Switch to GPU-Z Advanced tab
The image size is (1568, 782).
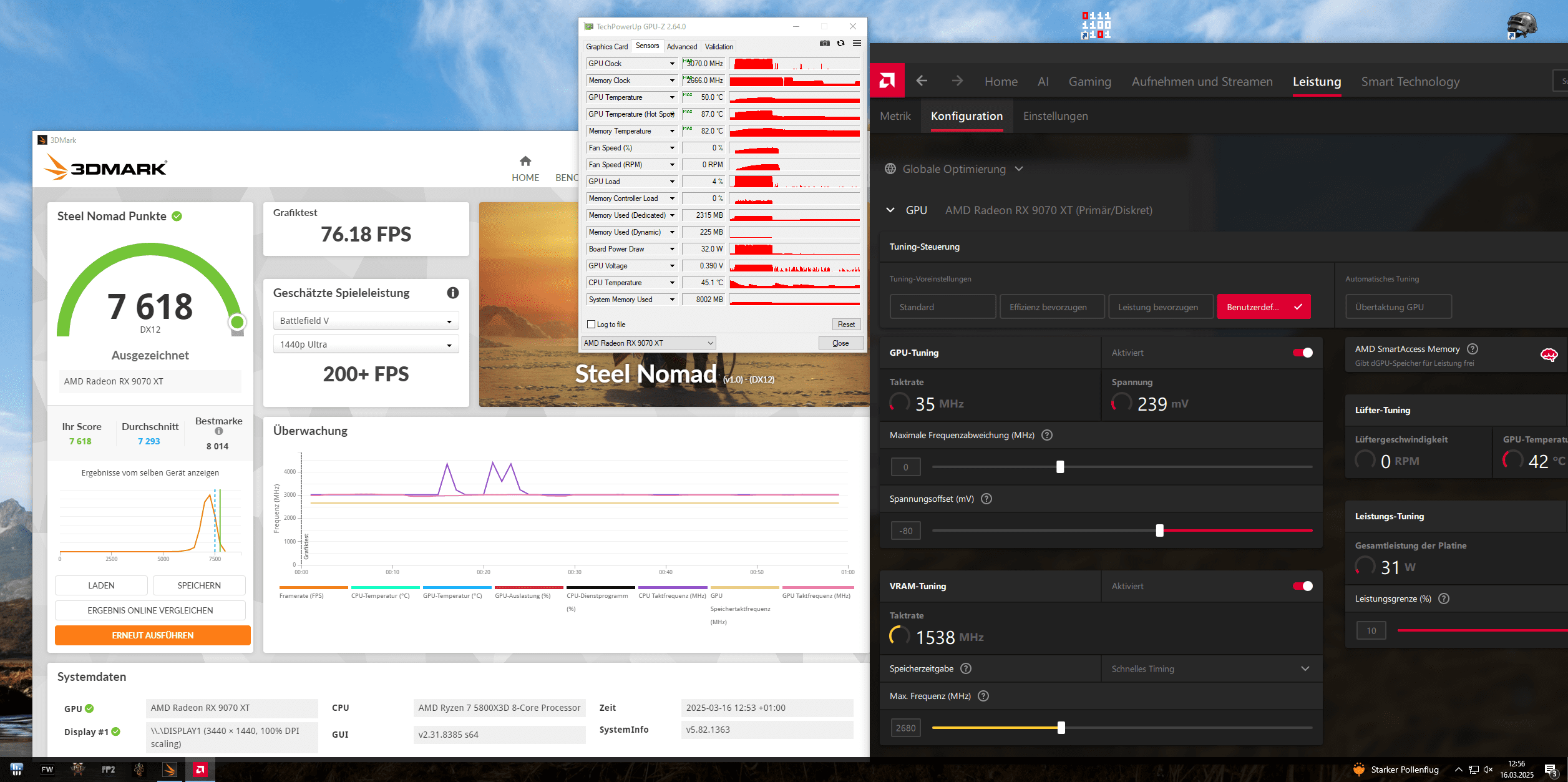681,47
